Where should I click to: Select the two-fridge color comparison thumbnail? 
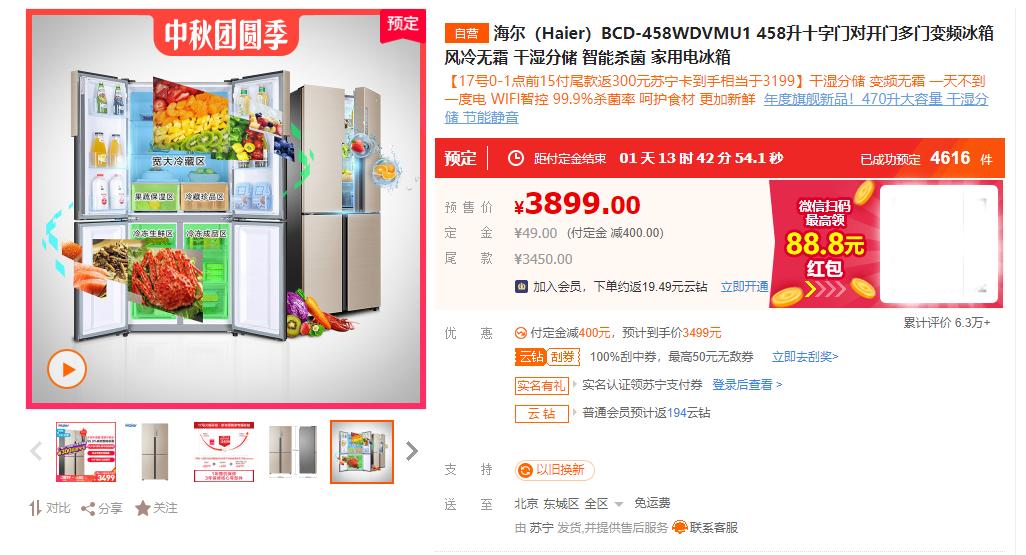point(293,452)
